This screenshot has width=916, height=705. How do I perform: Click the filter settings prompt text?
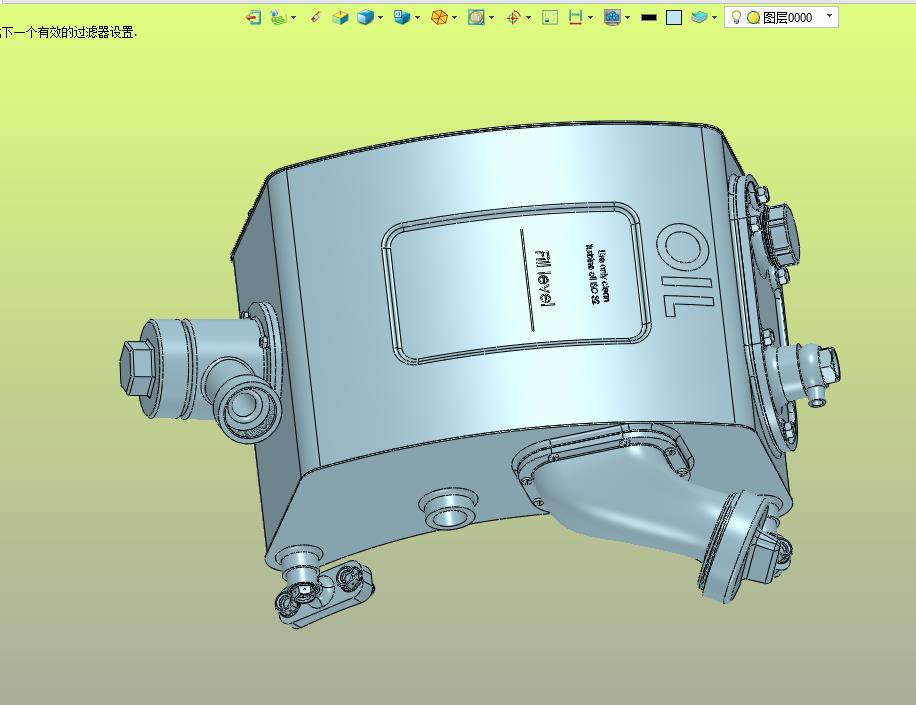(x=68, y=33)
